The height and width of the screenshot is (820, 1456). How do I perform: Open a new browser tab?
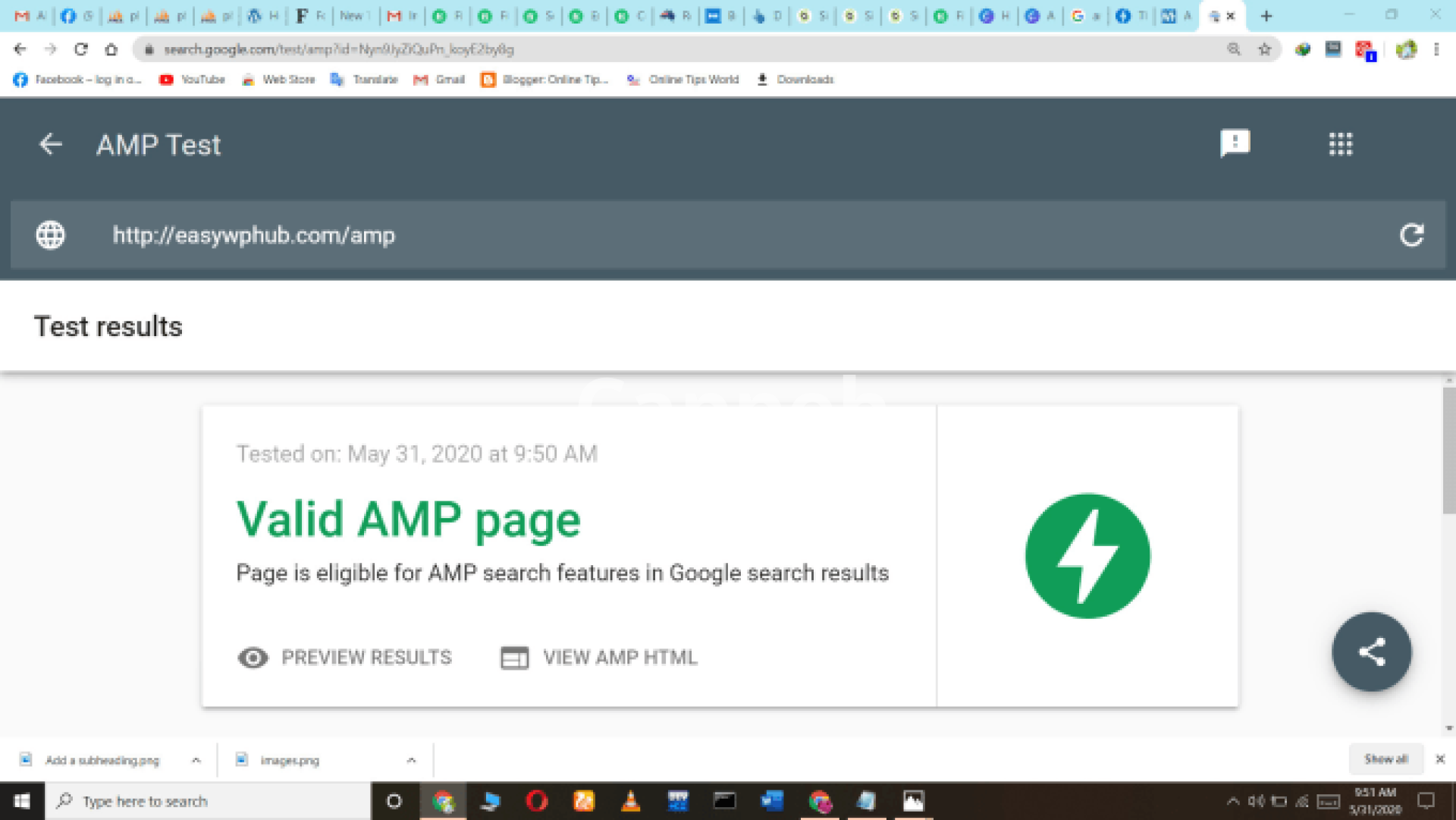[1266, 15]
